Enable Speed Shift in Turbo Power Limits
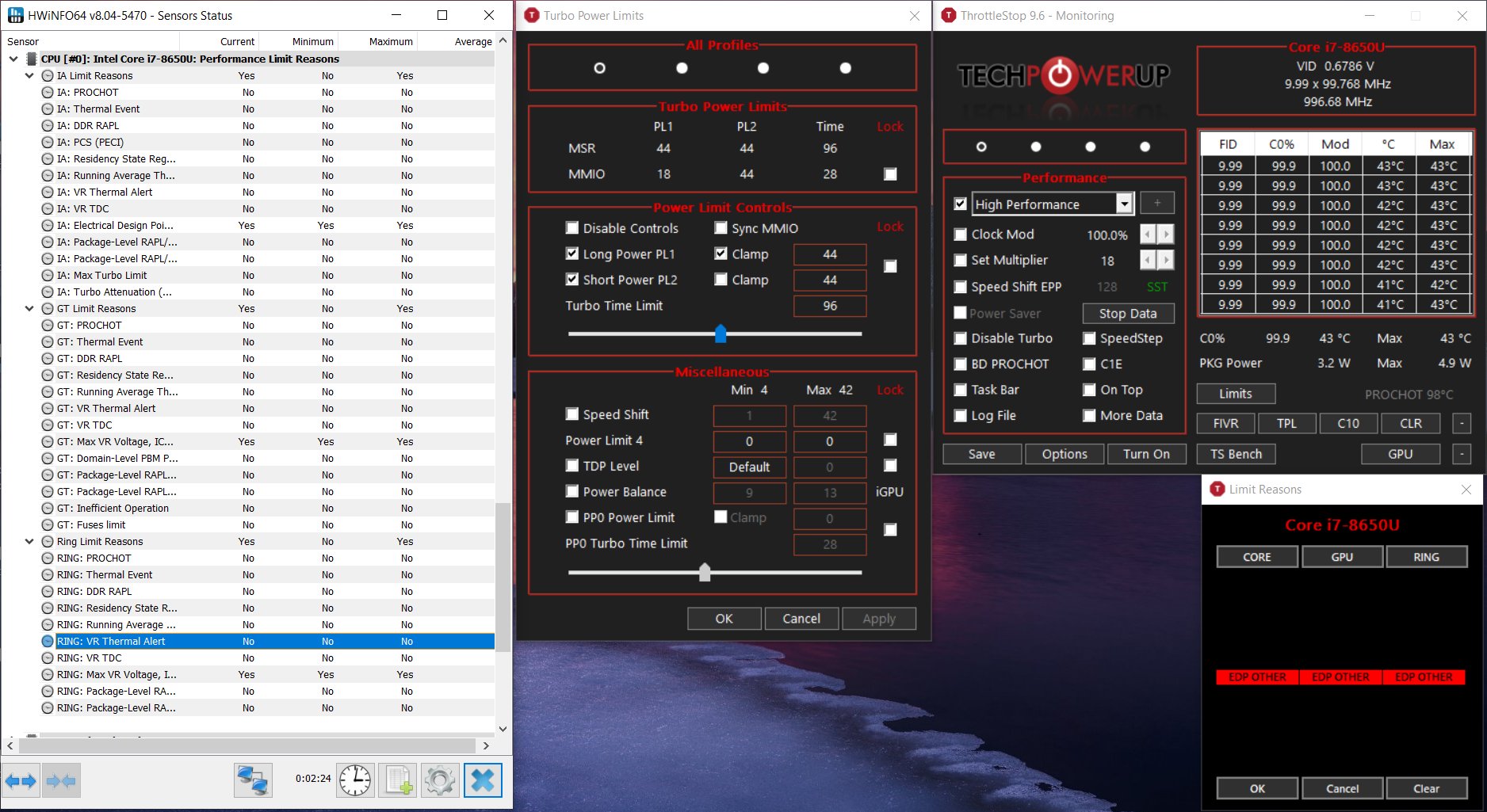The height and width of the screenshot is (812, 1487). [571, 414]
